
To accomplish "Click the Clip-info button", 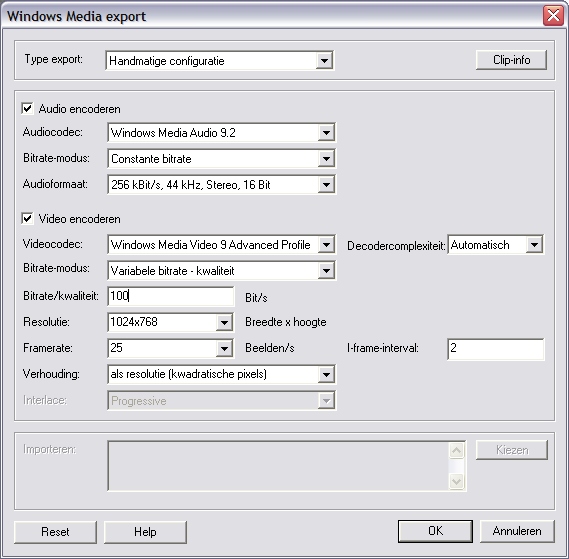I will (x=511, y=60).
